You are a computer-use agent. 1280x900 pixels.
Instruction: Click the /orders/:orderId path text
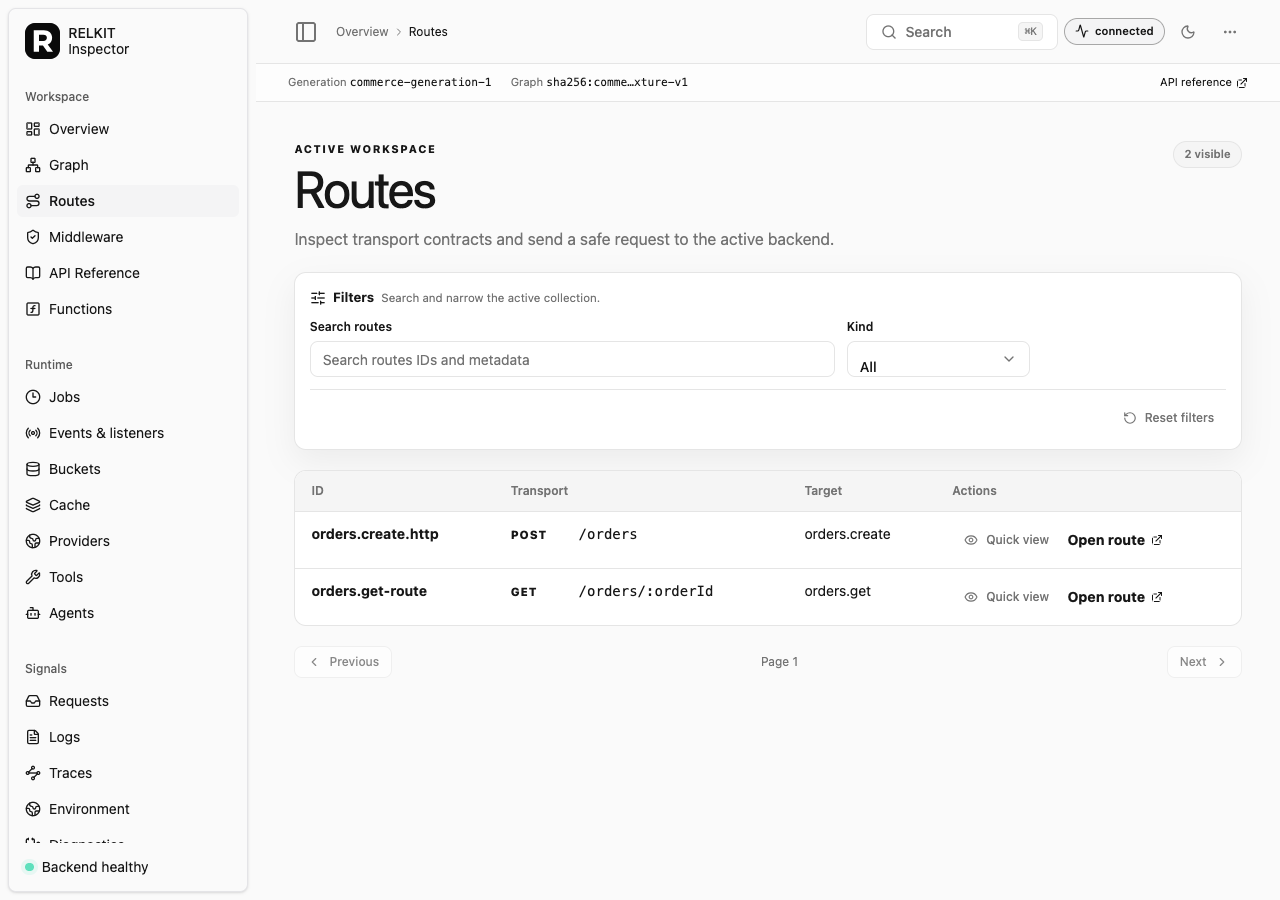[646, 591]
